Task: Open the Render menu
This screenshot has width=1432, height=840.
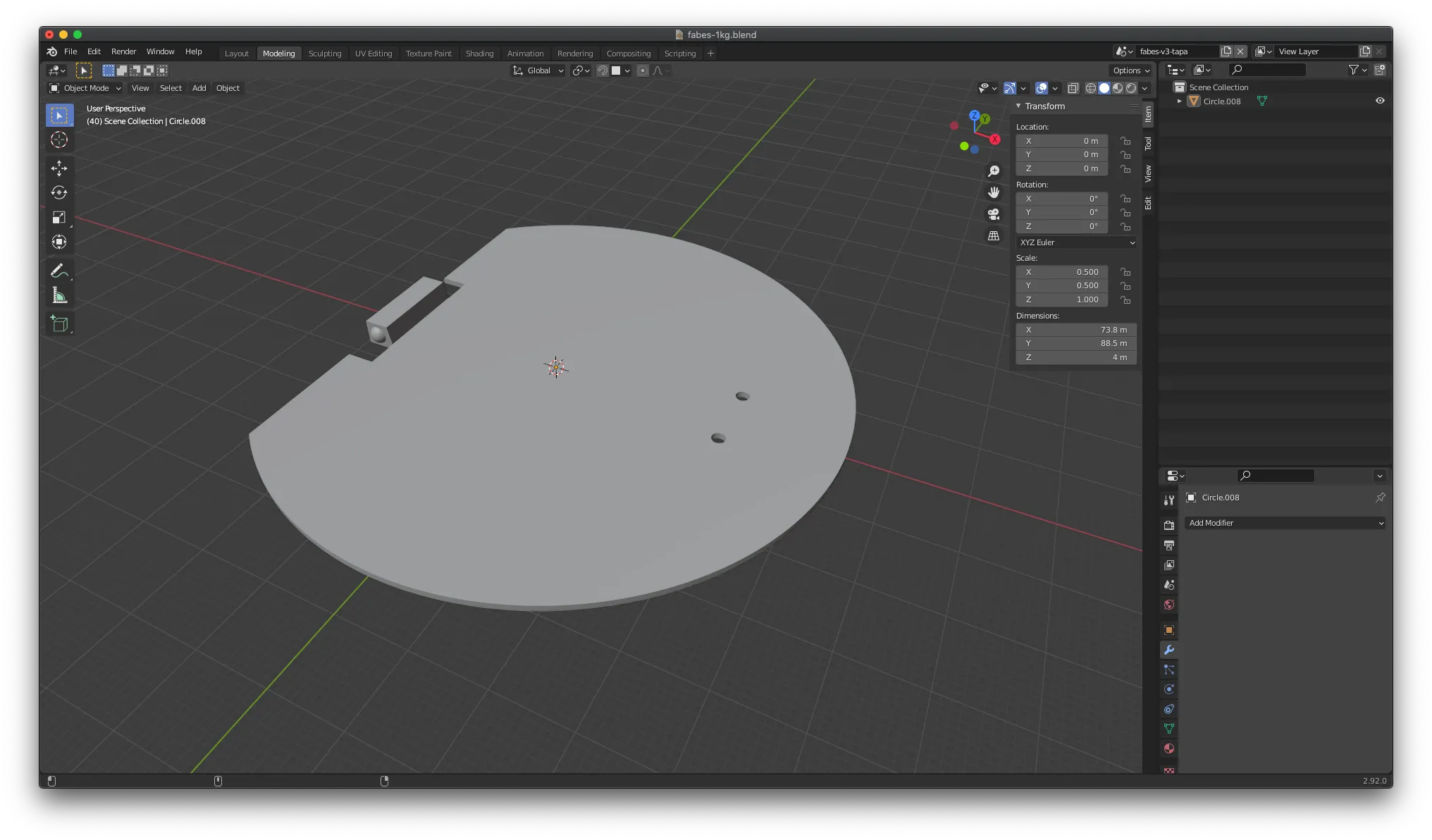Action: 123,51
